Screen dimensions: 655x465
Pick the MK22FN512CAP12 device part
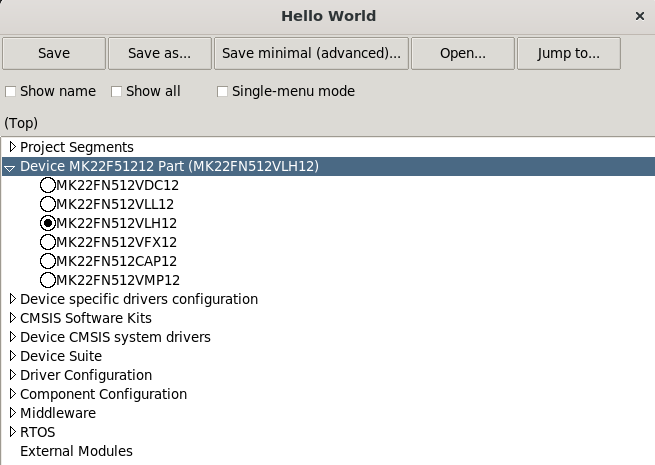pos(48,261)
